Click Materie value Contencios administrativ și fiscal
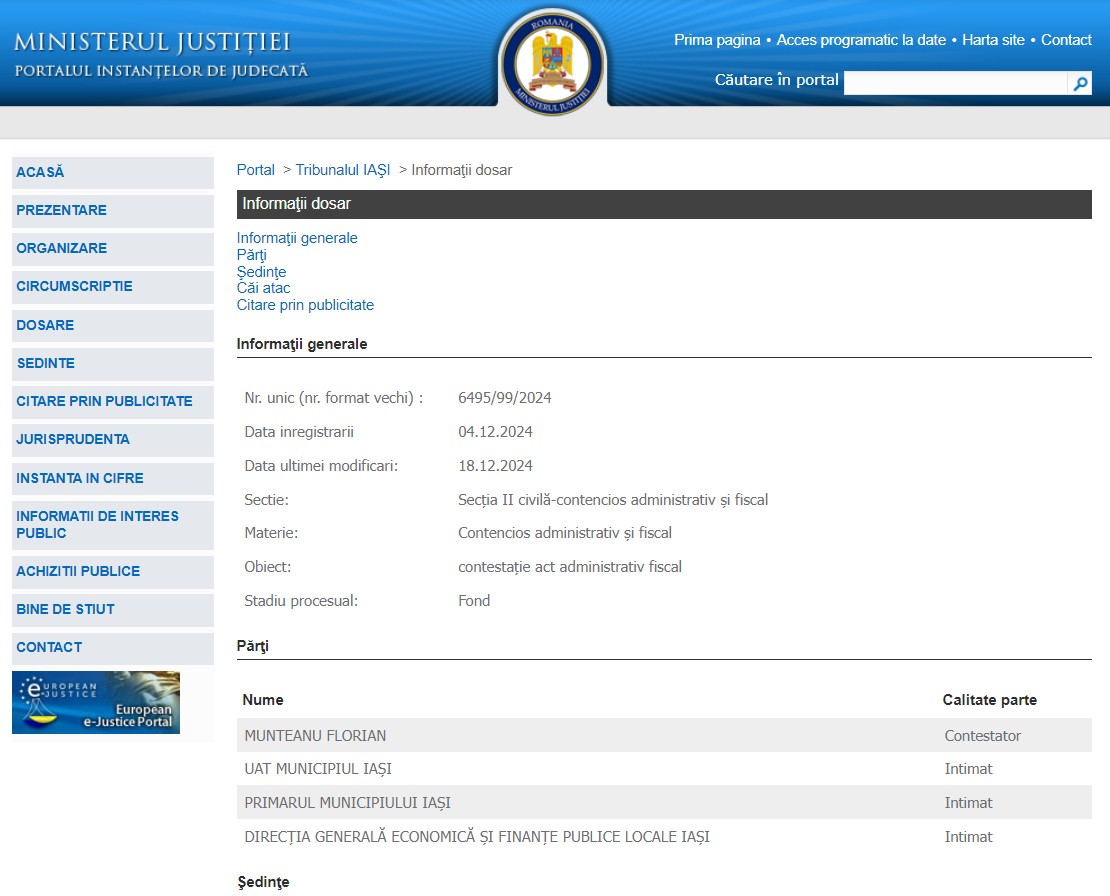1110x896 pixels. (x=565, y=533)
